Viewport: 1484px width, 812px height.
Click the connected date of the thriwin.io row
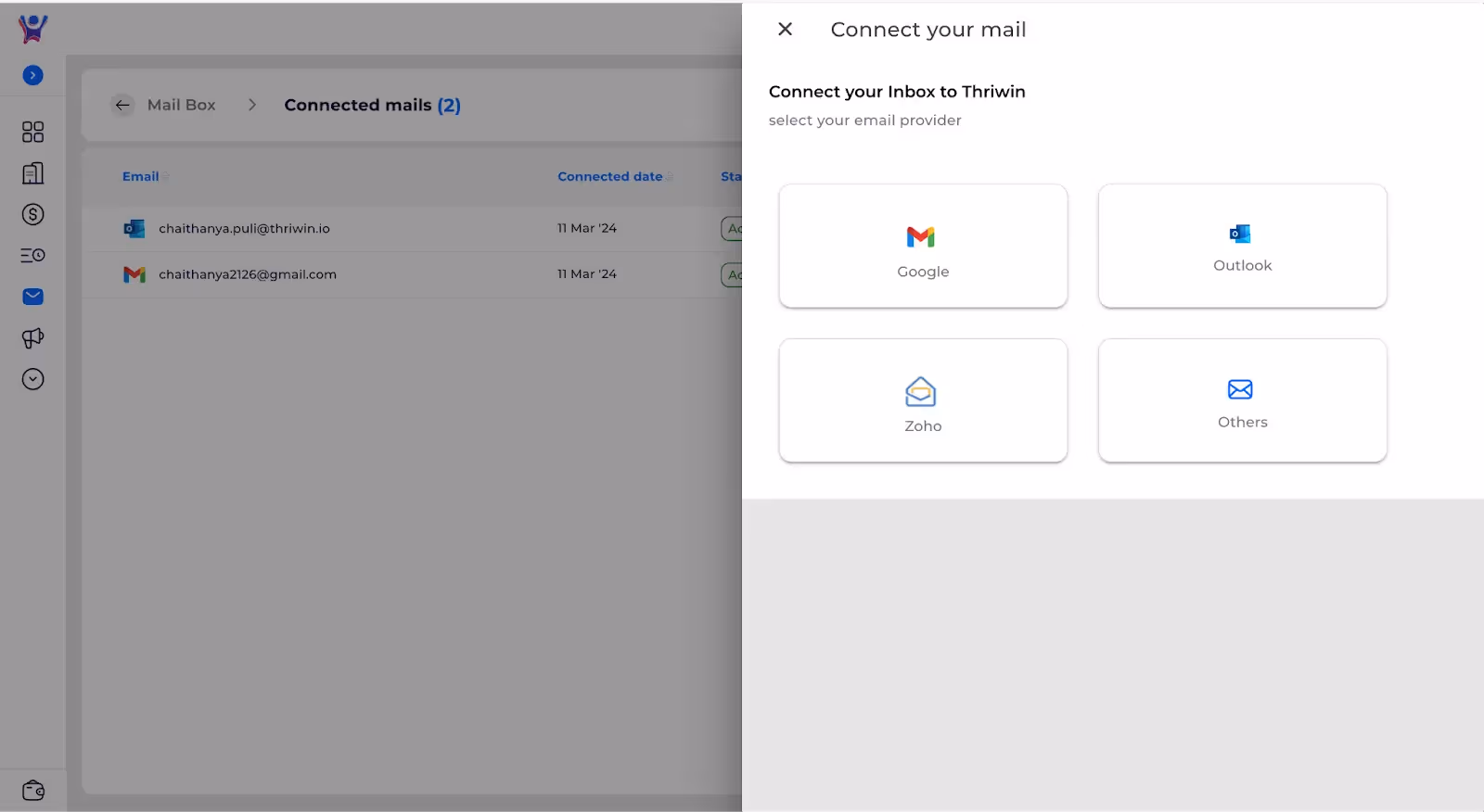pyautogui.click(x=587, y=228)
